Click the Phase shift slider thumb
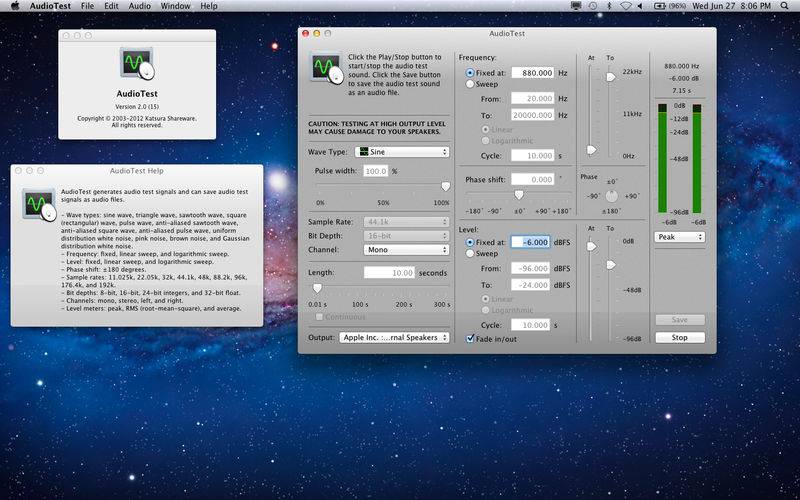This screenshot has height=500, width=800. 519,195
